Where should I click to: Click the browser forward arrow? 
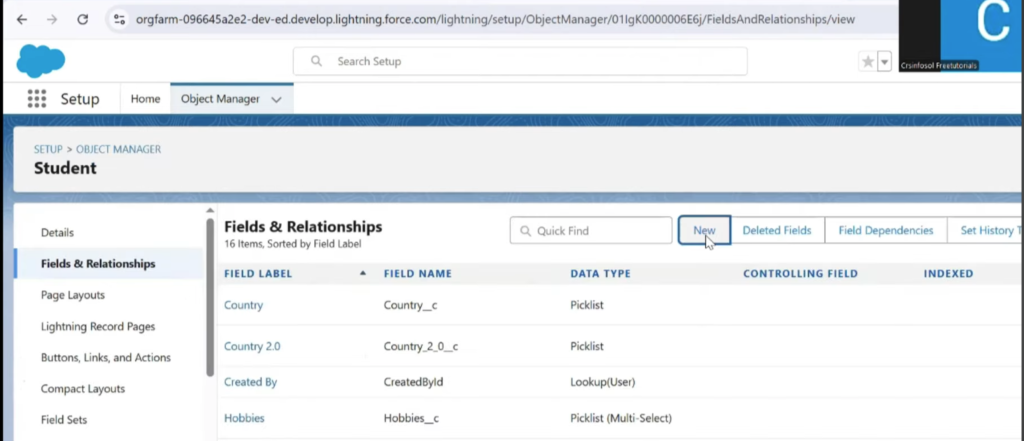52,19
